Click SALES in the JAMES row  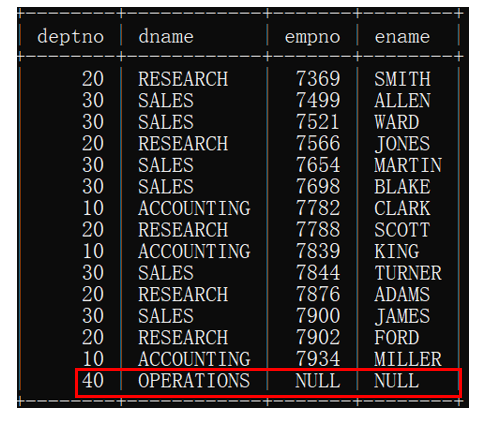coord(166,316)
